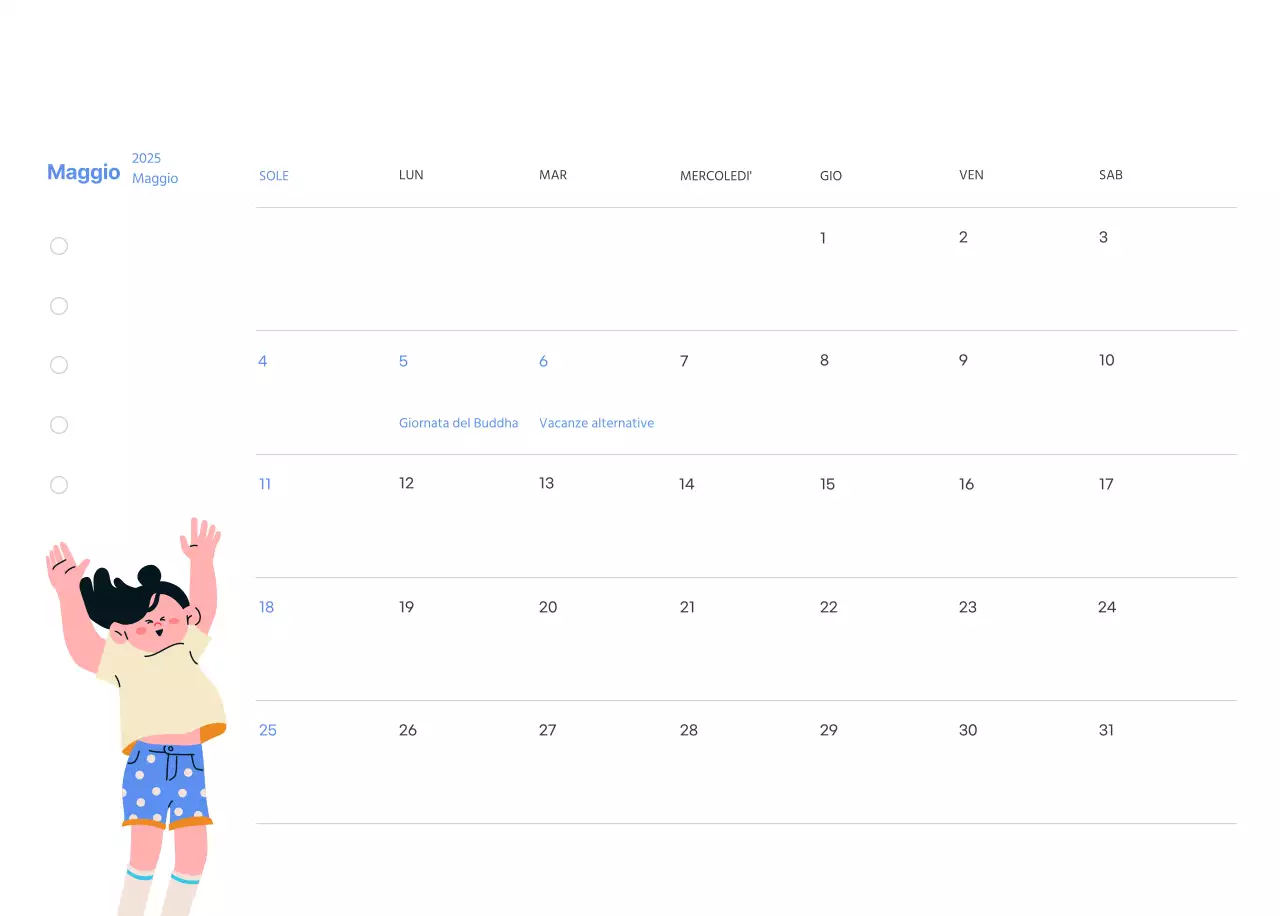Check the second sidebar circle
1280x916 pixels.
click(x=59, y=306)
